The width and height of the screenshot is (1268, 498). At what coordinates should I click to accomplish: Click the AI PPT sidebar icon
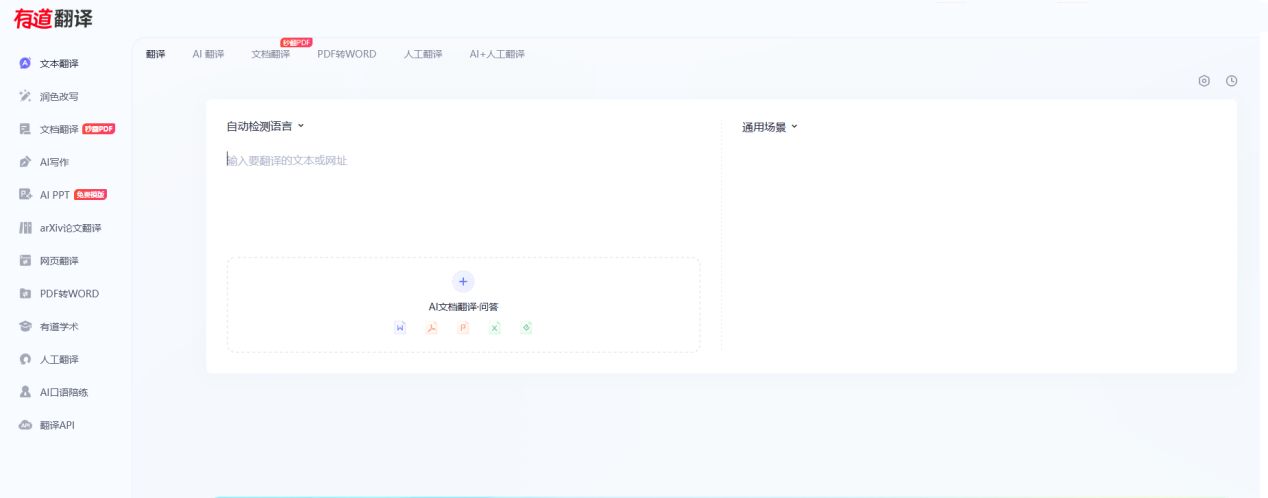[25, 195]
